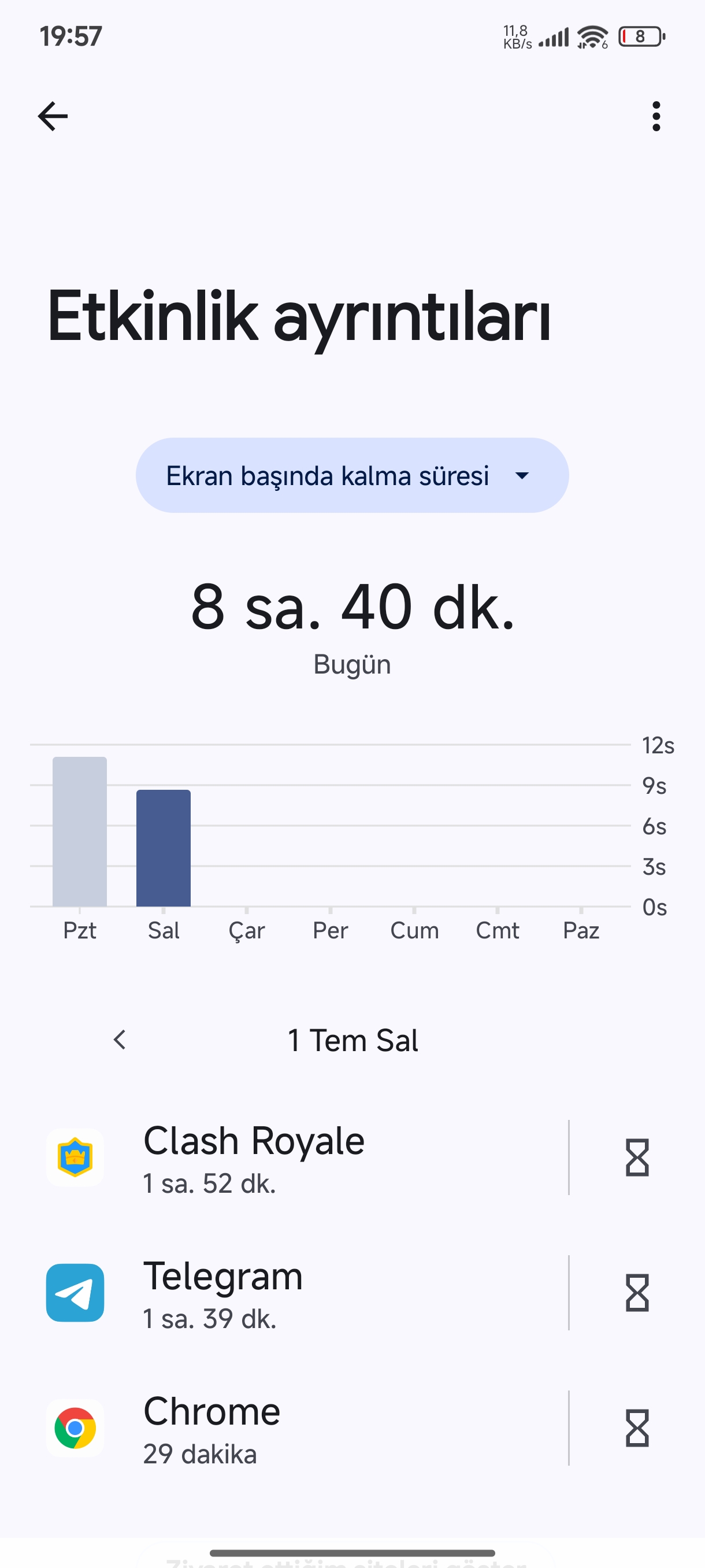The width and height of the screenshot is (705, 1568).
Task: Select the Pzt bar in chart
Action: (80, 831)
